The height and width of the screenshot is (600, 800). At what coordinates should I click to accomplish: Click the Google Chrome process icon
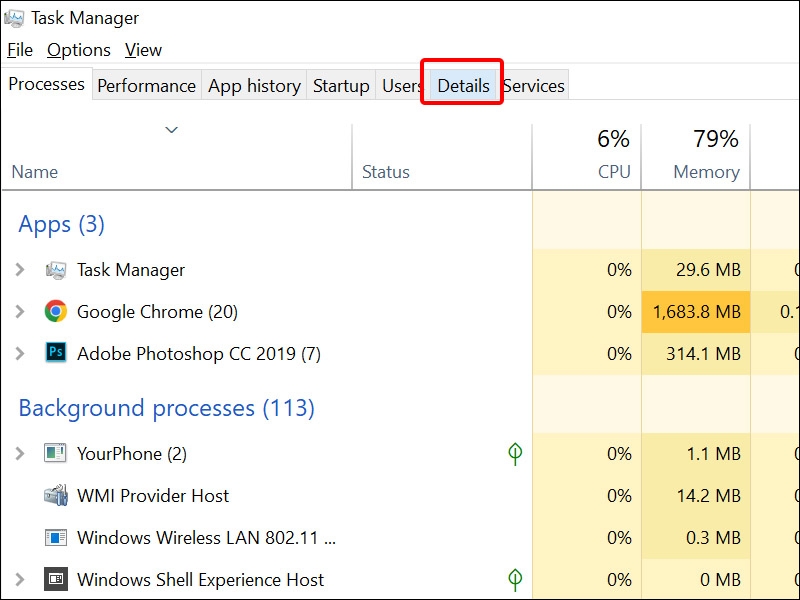pos(56,312)
